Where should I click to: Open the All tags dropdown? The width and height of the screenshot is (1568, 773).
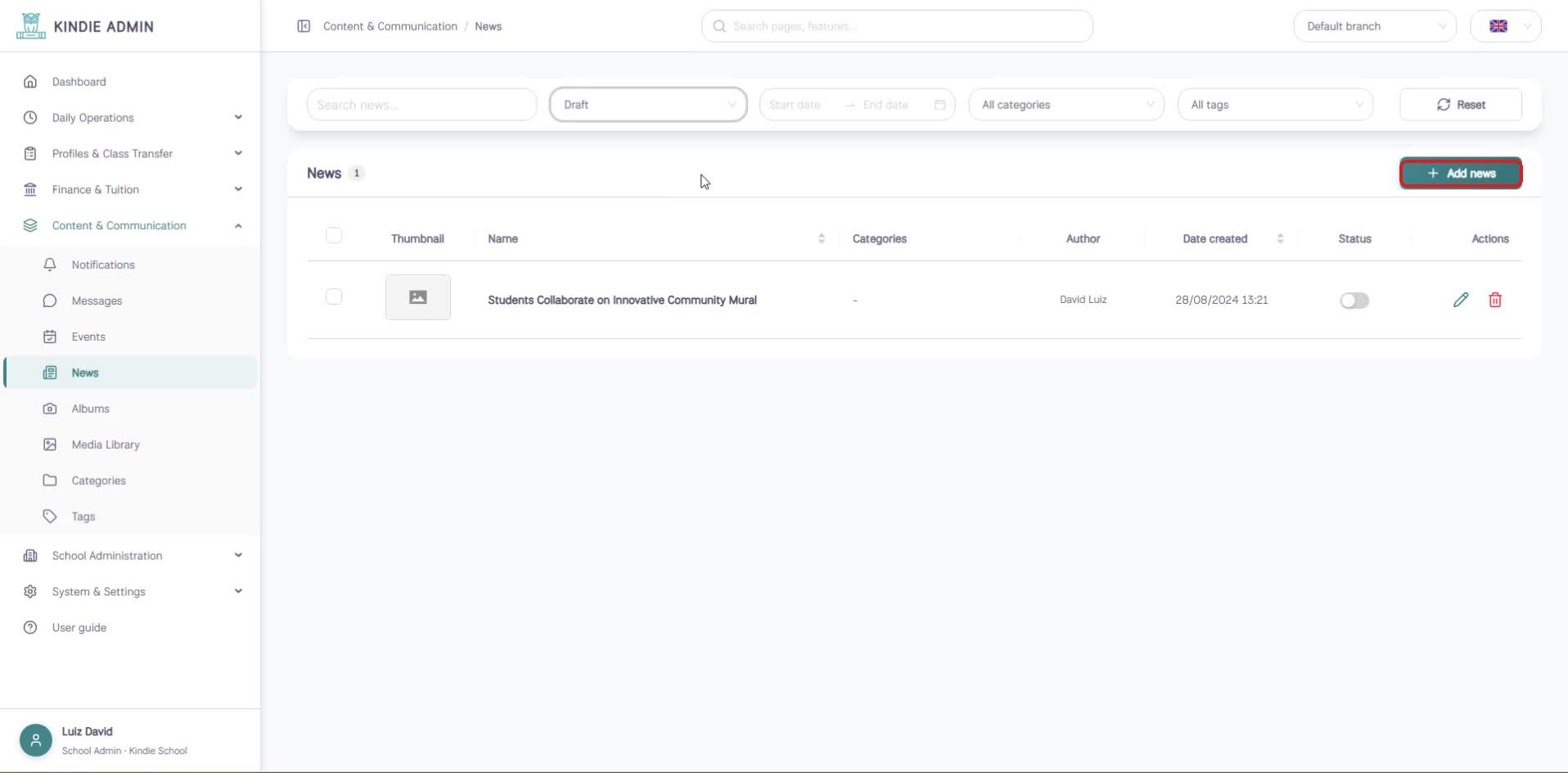click(1275, 105)
